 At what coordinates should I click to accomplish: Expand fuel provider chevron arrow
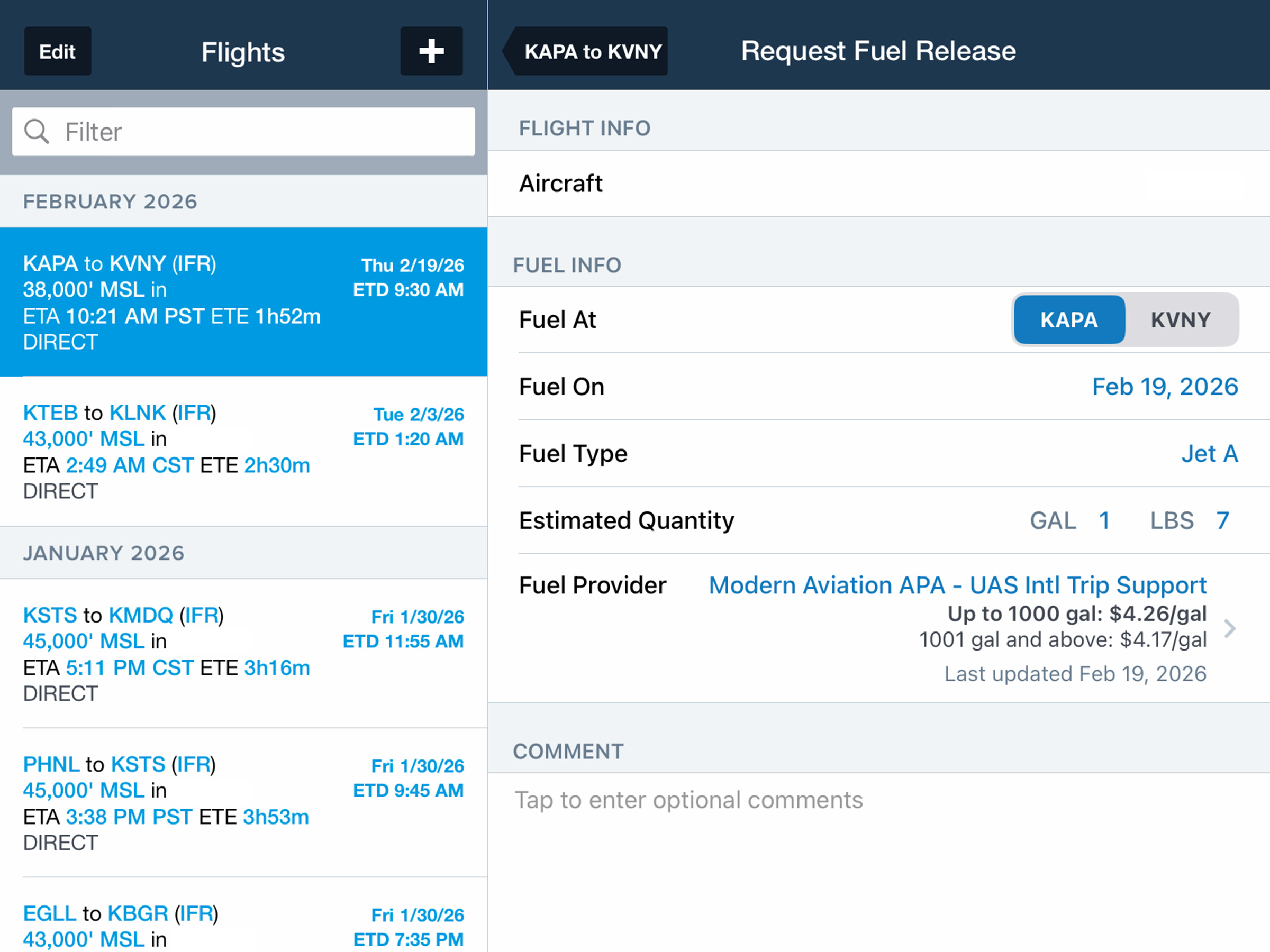coord(1230,628)
